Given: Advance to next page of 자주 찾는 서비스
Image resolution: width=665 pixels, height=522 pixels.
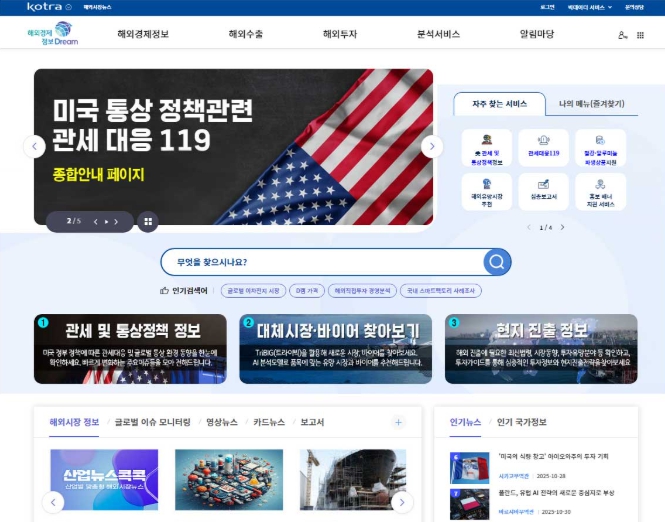Looking at the screenshot, I should click(x=562, y=228).
